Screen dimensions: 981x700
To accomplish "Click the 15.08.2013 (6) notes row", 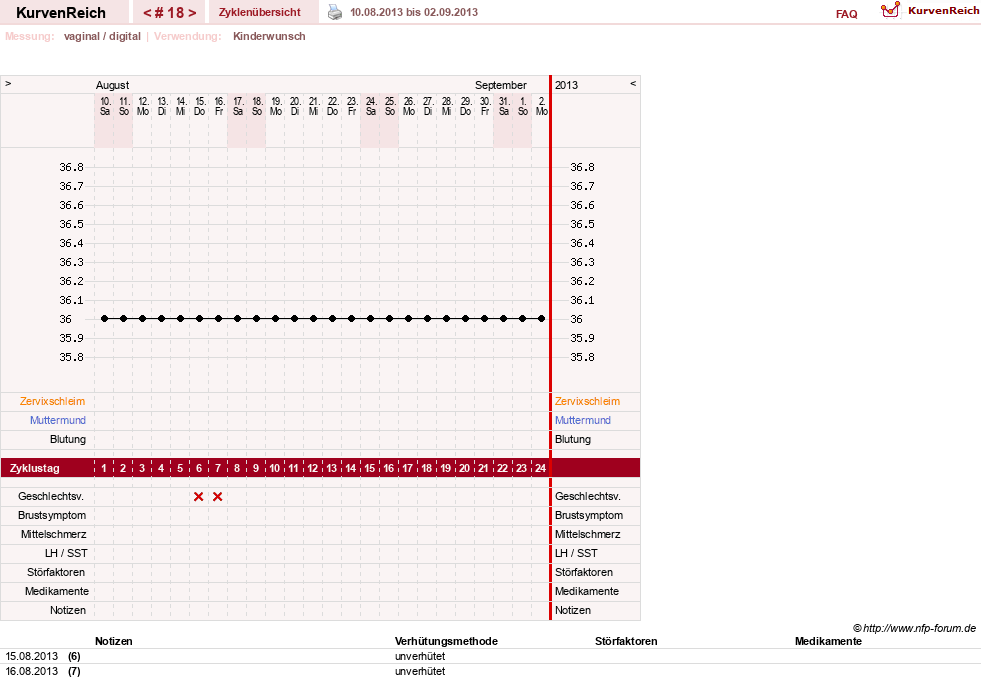I will [x=490, y=656].
